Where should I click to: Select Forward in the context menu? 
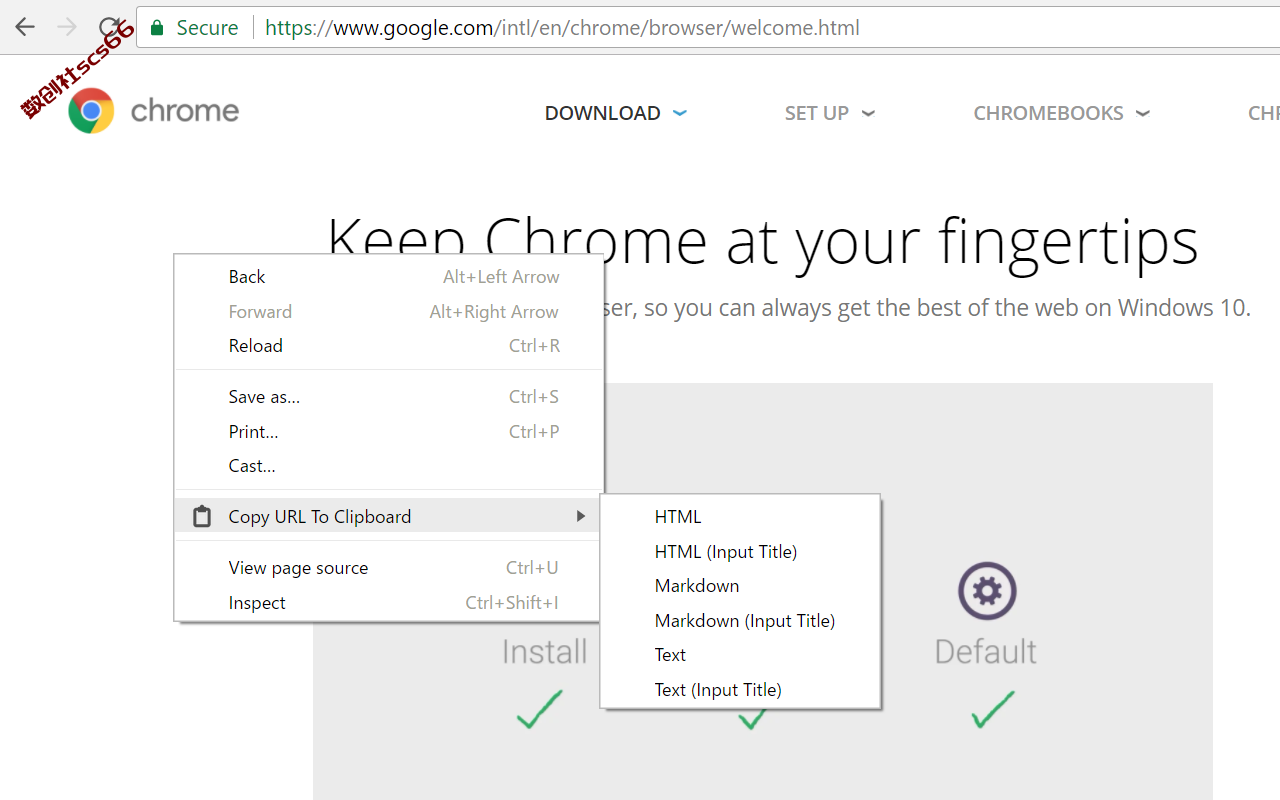[389, 312]
